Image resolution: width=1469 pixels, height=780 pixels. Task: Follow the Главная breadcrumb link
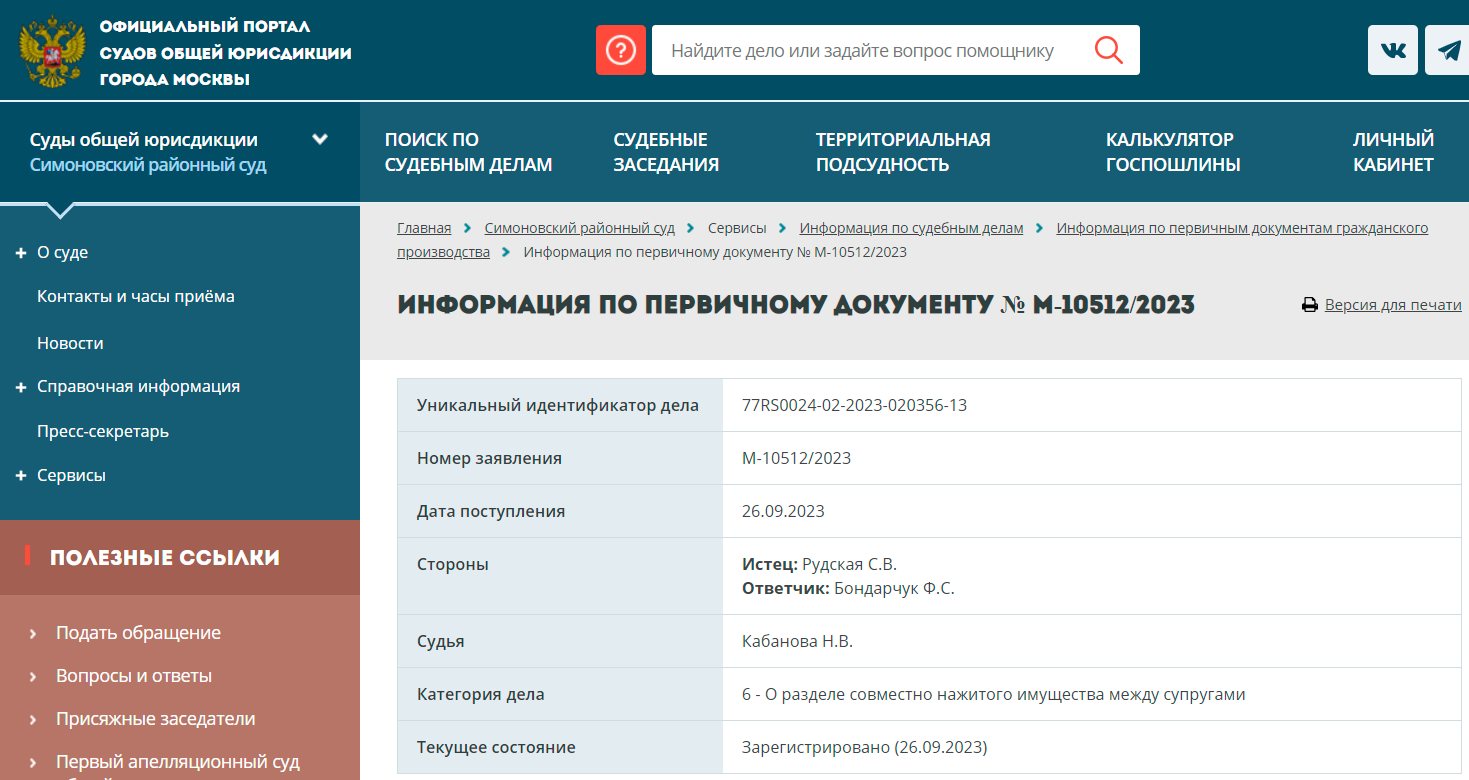click(424, 228)
